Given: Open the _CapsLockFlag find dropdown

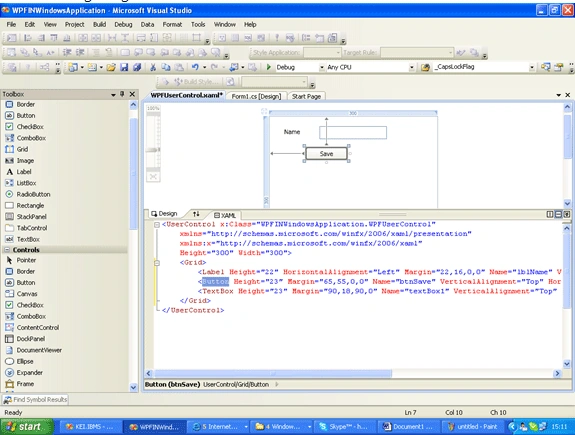Looking at the screenshot, I should tap(532, 67).
